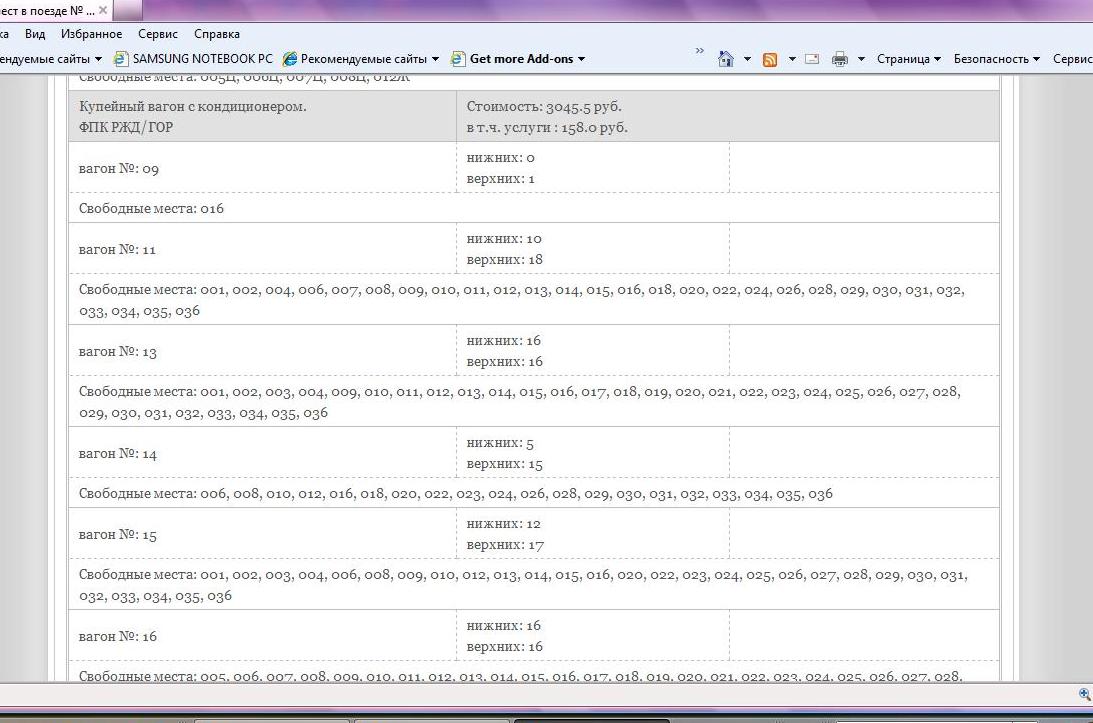The width and height of the screenshot is (1093, 723).
Task: Click the Read mail envelope icon
Action: click(x=812, y=59)
